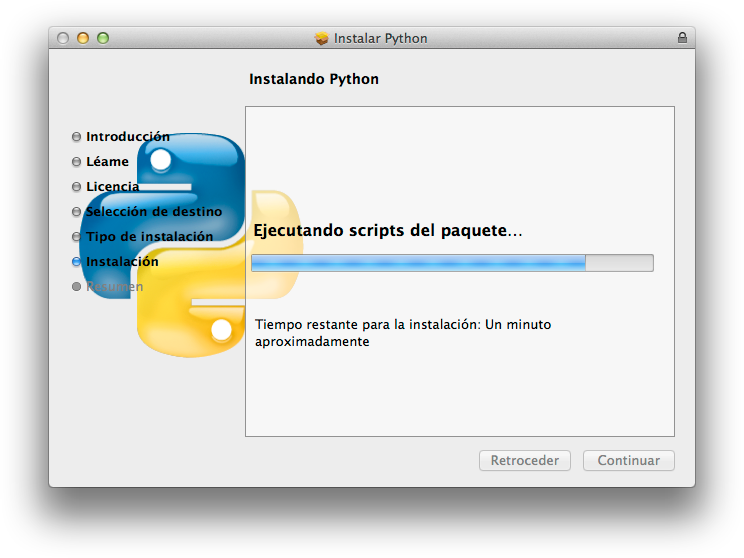Select the Introducción step bullet
Screen dimensions: 744x558
(76, 137)
